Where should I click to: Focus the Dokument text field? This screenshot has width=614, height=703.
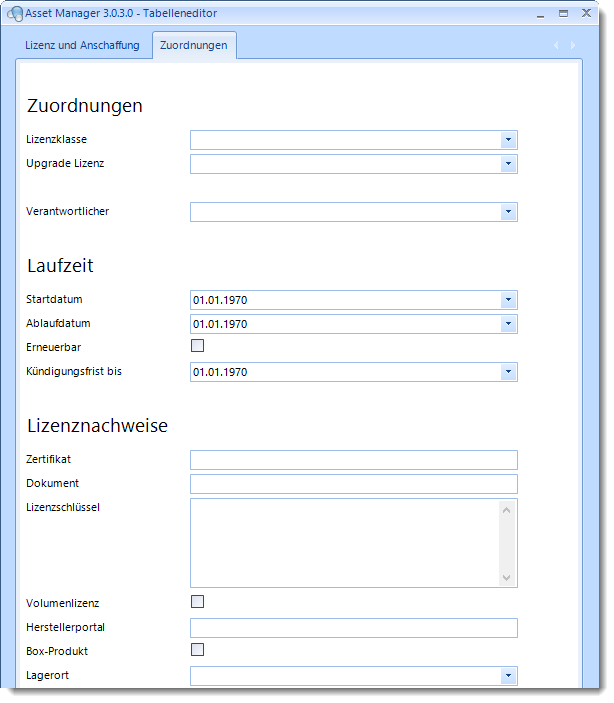point(354,484)
